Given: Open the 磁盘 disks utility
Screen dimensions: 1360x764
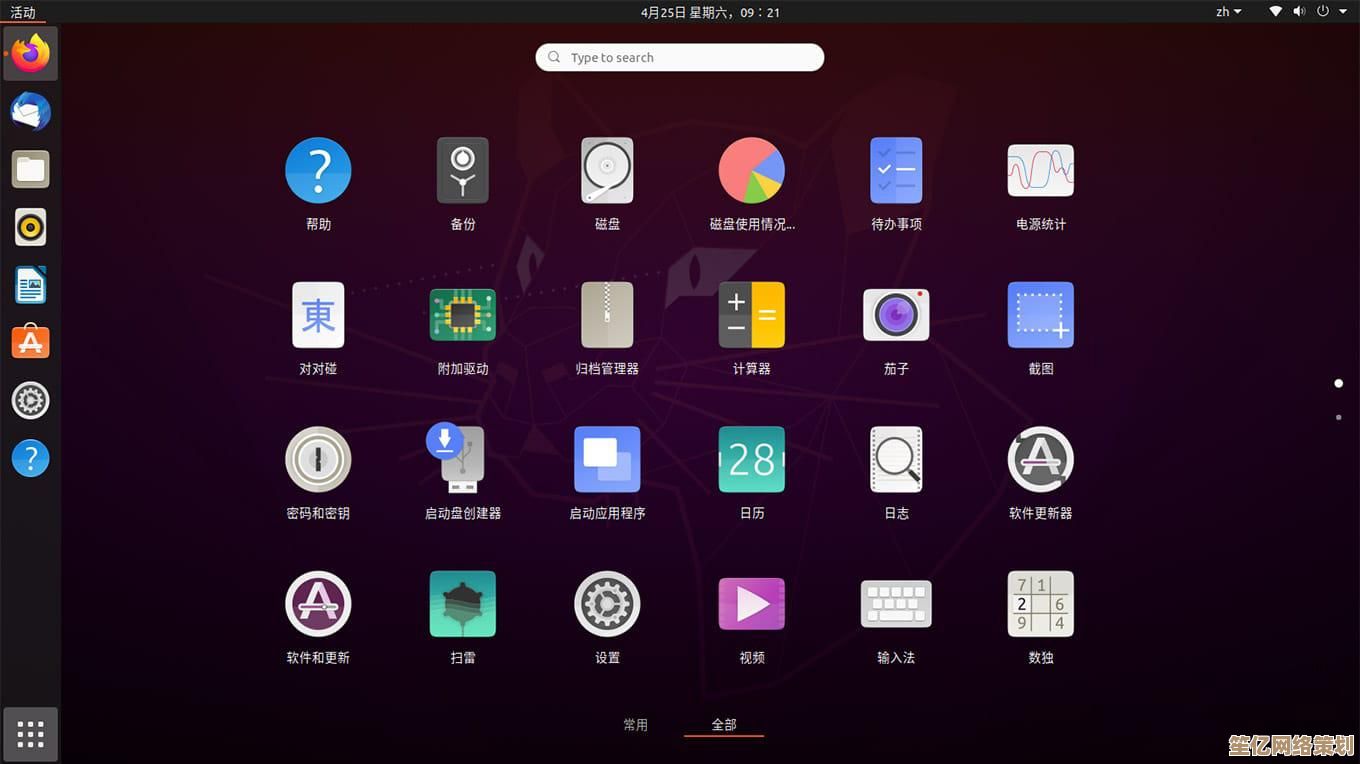Looking at the screenshot, I should point(607,171).
